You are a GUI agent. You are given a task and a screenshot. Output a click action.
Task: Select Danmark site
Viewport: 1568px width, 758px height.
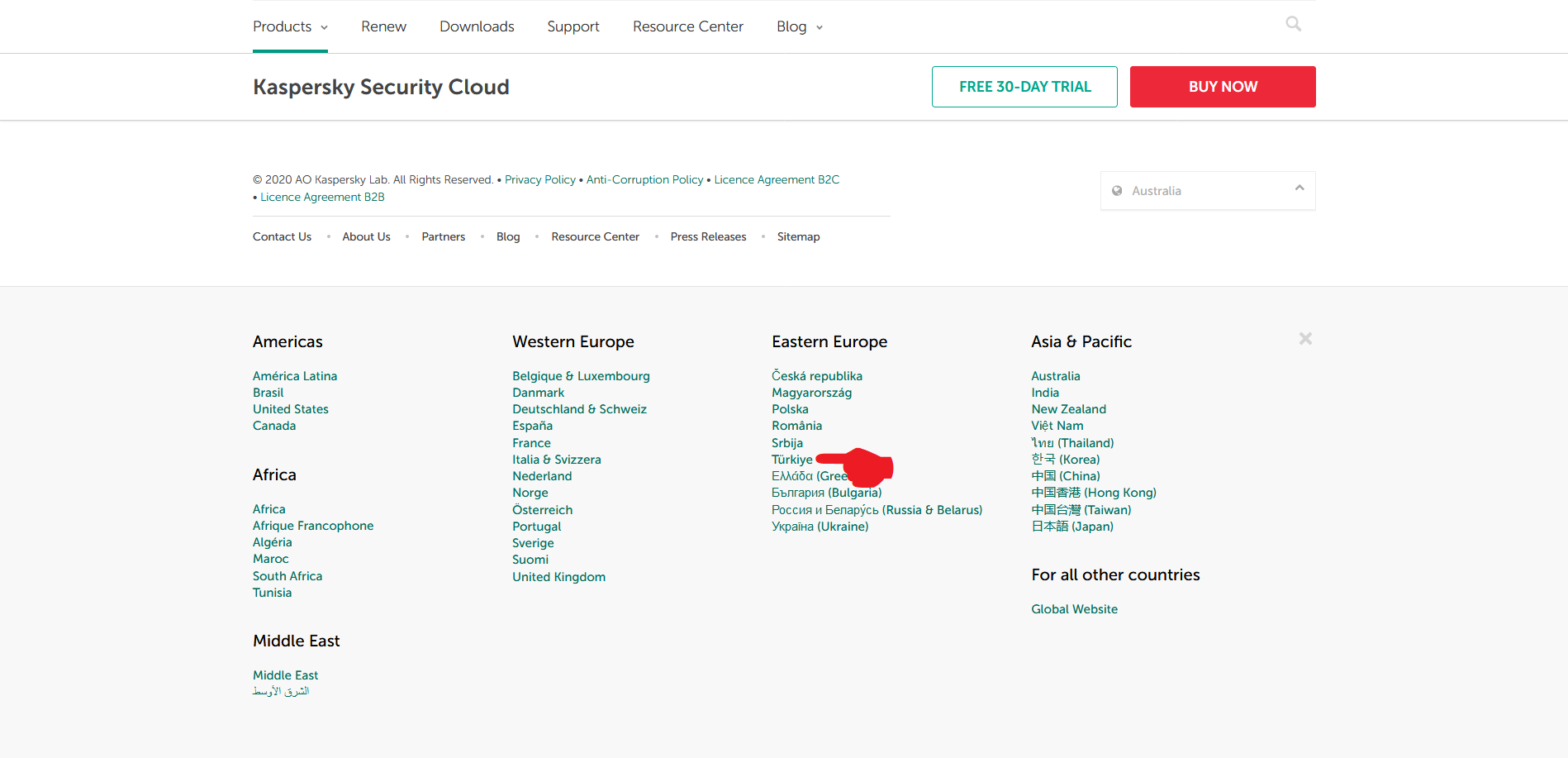[x=538, y=393]
